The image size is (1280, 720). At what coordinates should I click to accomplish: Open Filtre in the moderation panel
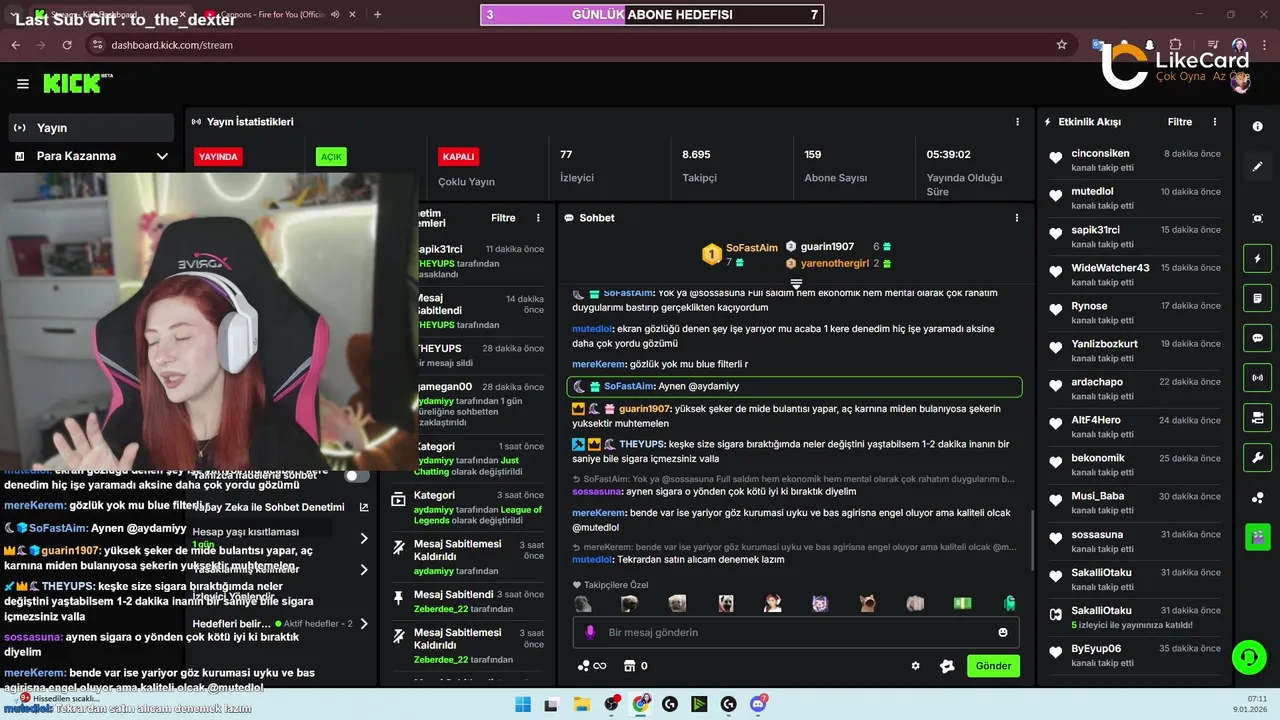[503, 218]
